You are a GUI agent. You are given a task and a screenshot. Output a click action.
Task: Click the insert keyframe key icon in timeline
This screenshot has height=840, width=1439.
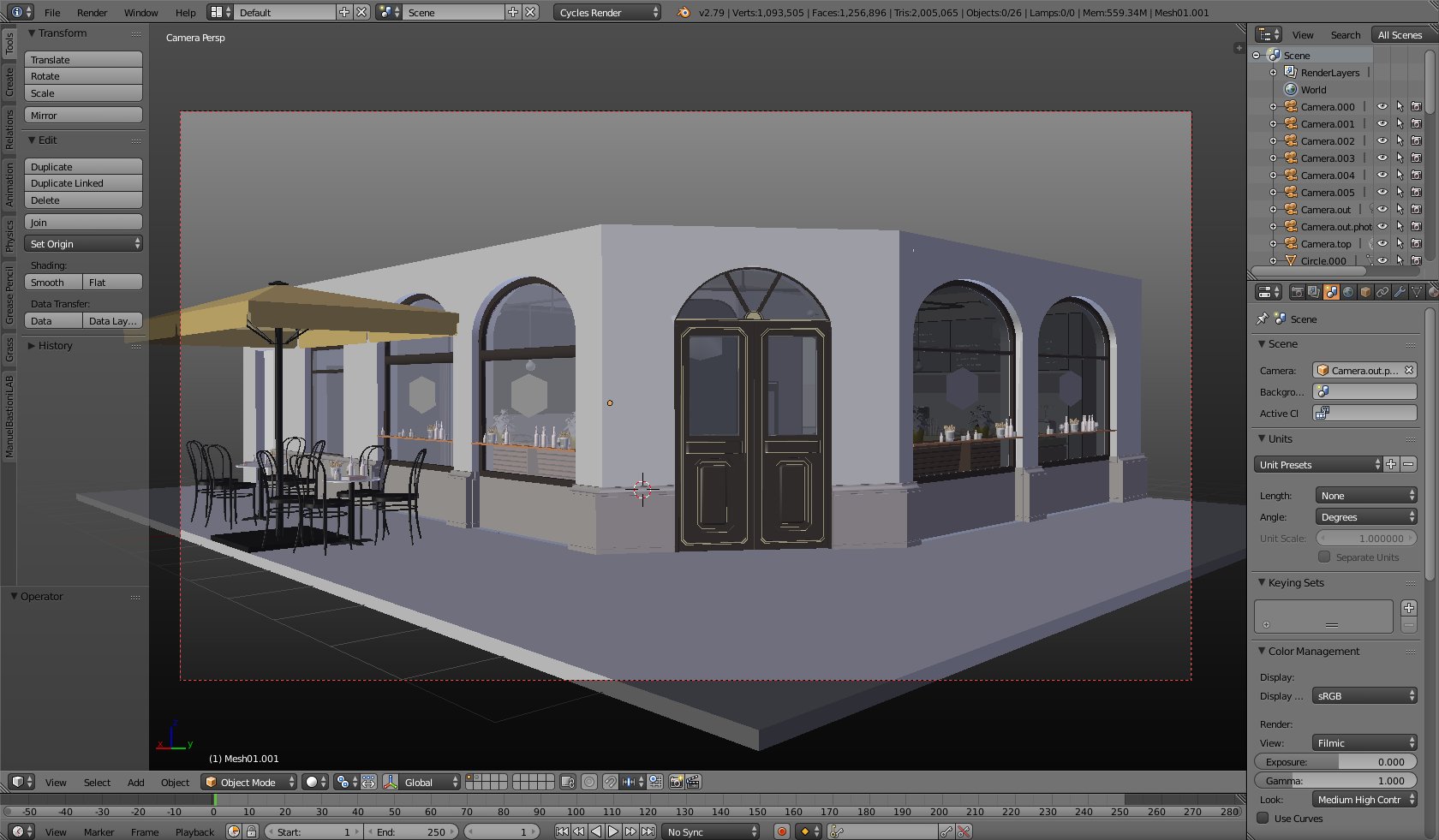946,831
